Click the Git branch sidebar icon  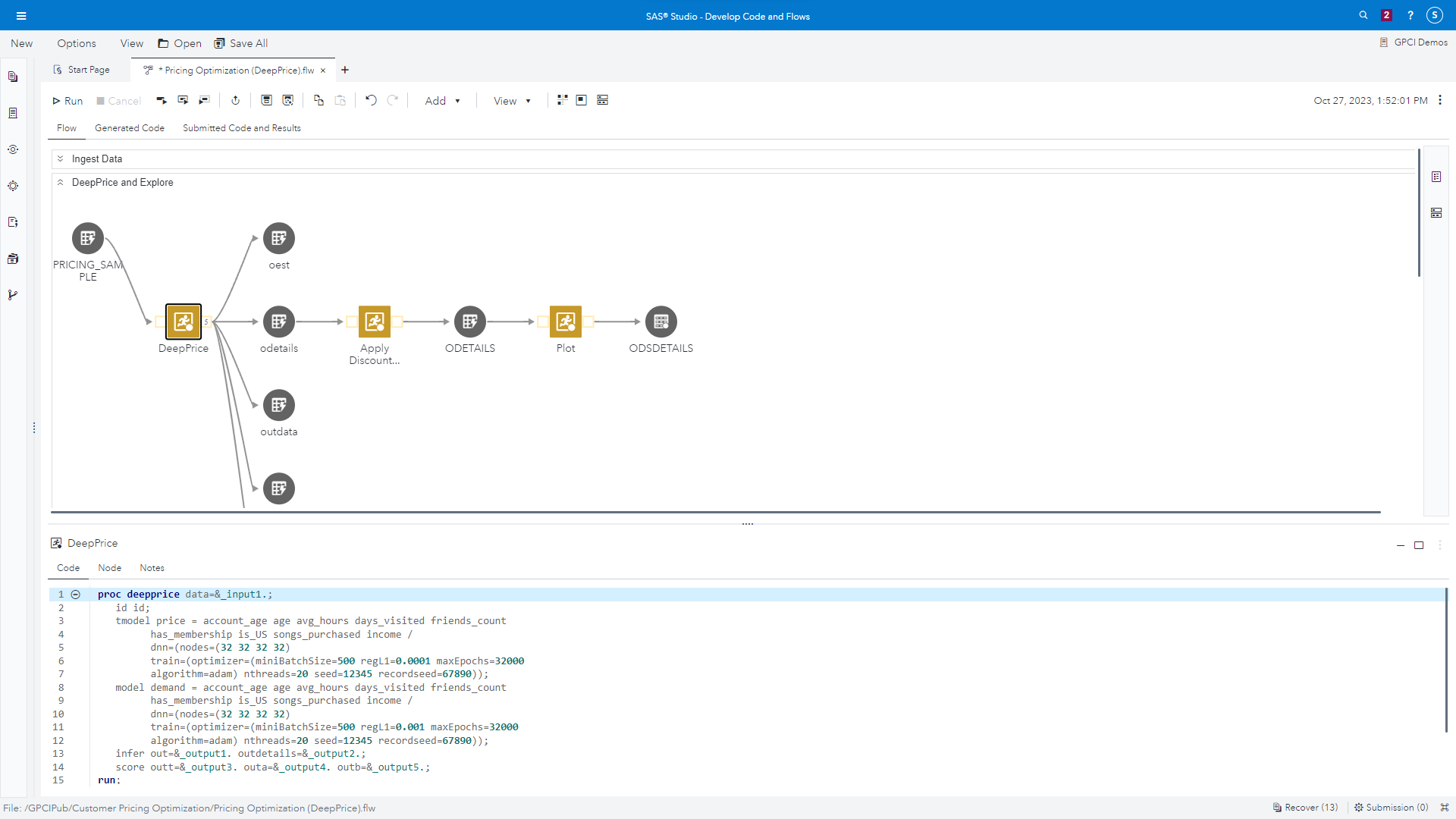pyautogui.click(x=13, y=295)
